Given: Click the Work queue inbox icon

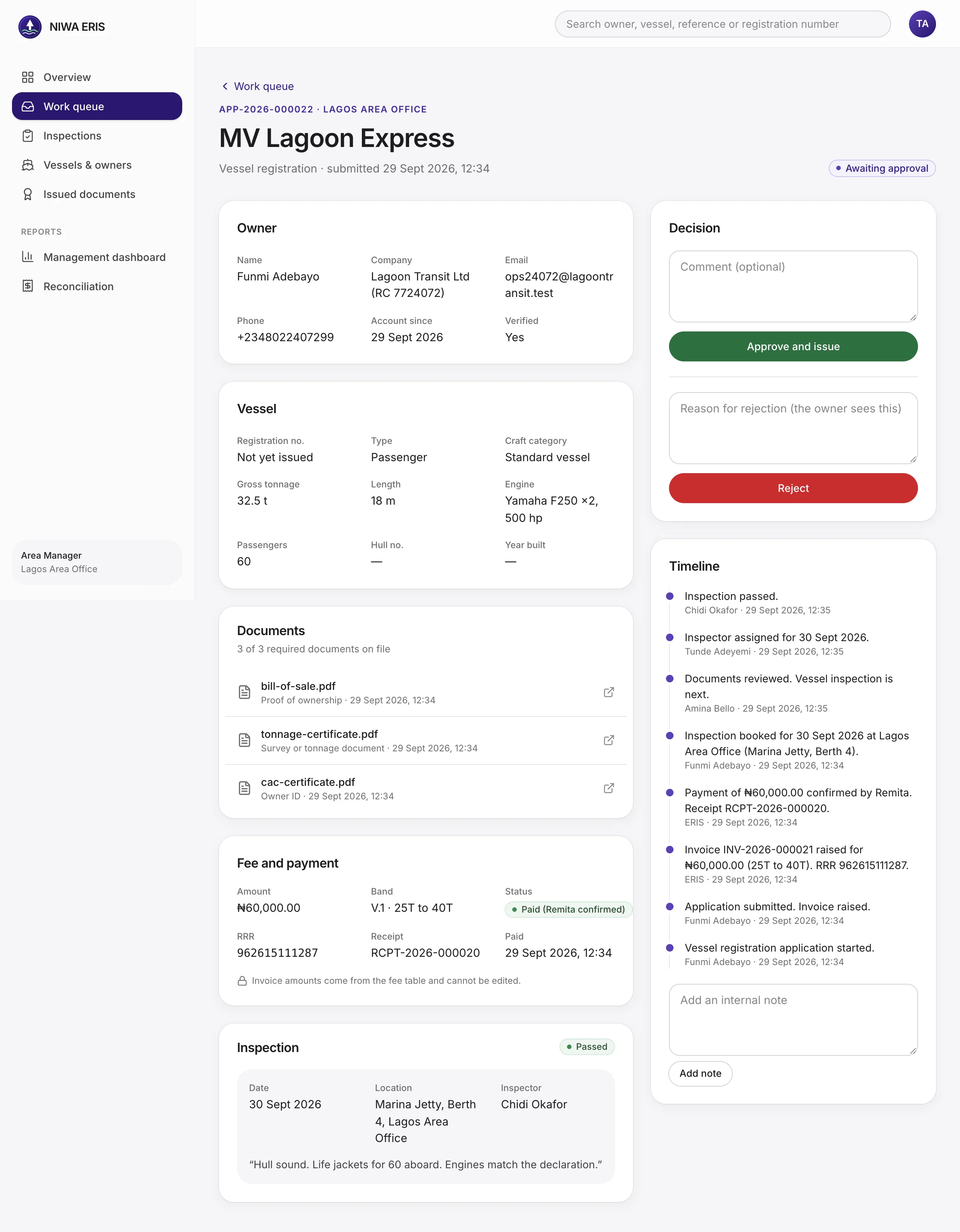Looking at the screenshot, I should tap(28, 106).
